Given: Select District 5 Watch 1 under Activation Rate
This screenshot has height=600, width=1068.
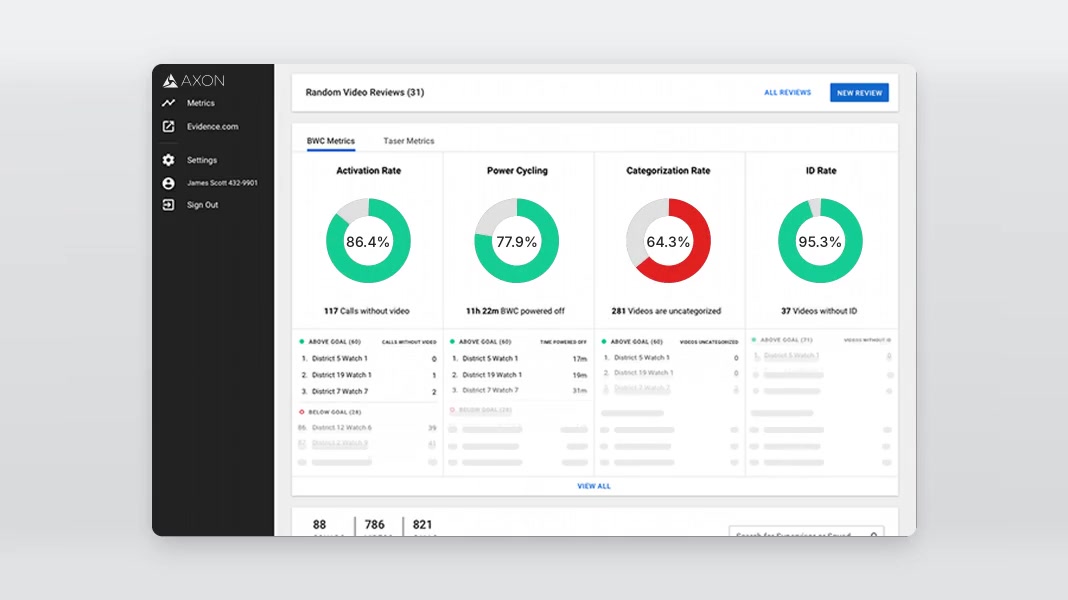Looking at the screenshot, I should (x=368, y=358).
